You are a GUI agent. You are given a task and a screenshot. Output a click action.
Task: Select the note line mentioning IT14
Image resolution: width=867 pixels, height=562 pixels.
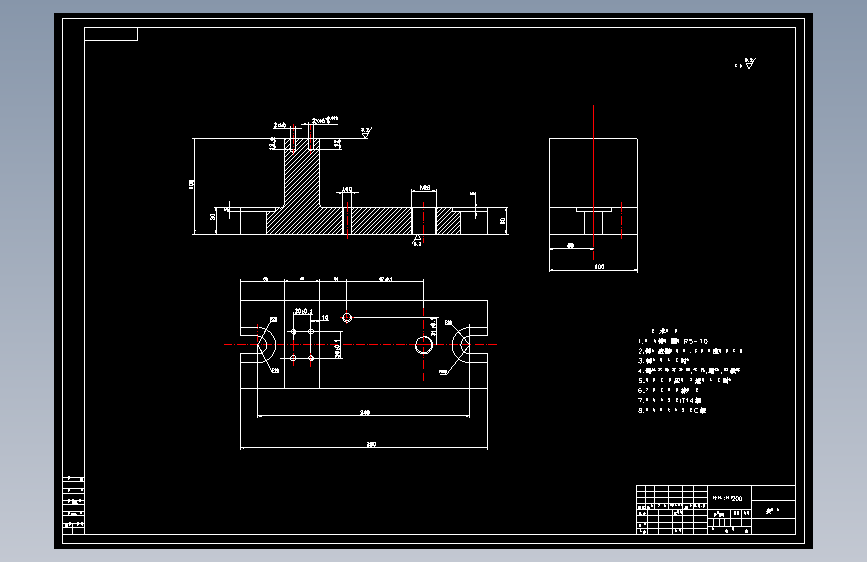tap(670, 400)
